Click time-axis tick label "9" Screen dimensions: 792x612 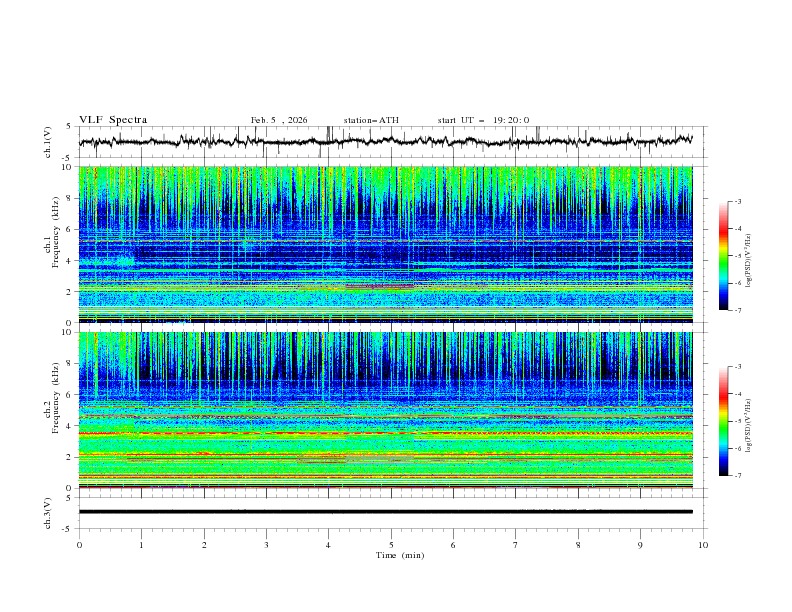[640, 545]
